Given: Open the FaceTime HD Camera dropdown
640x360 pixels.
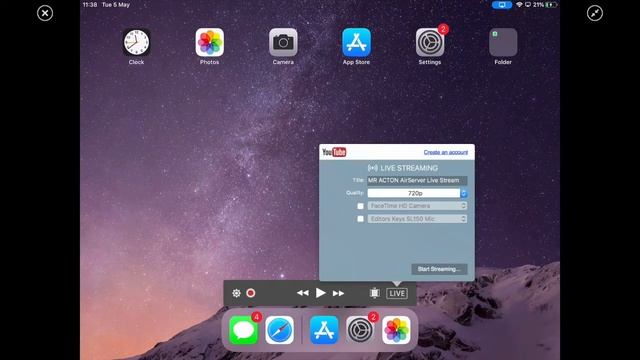Looking at the screenshot, I should 417,206.
